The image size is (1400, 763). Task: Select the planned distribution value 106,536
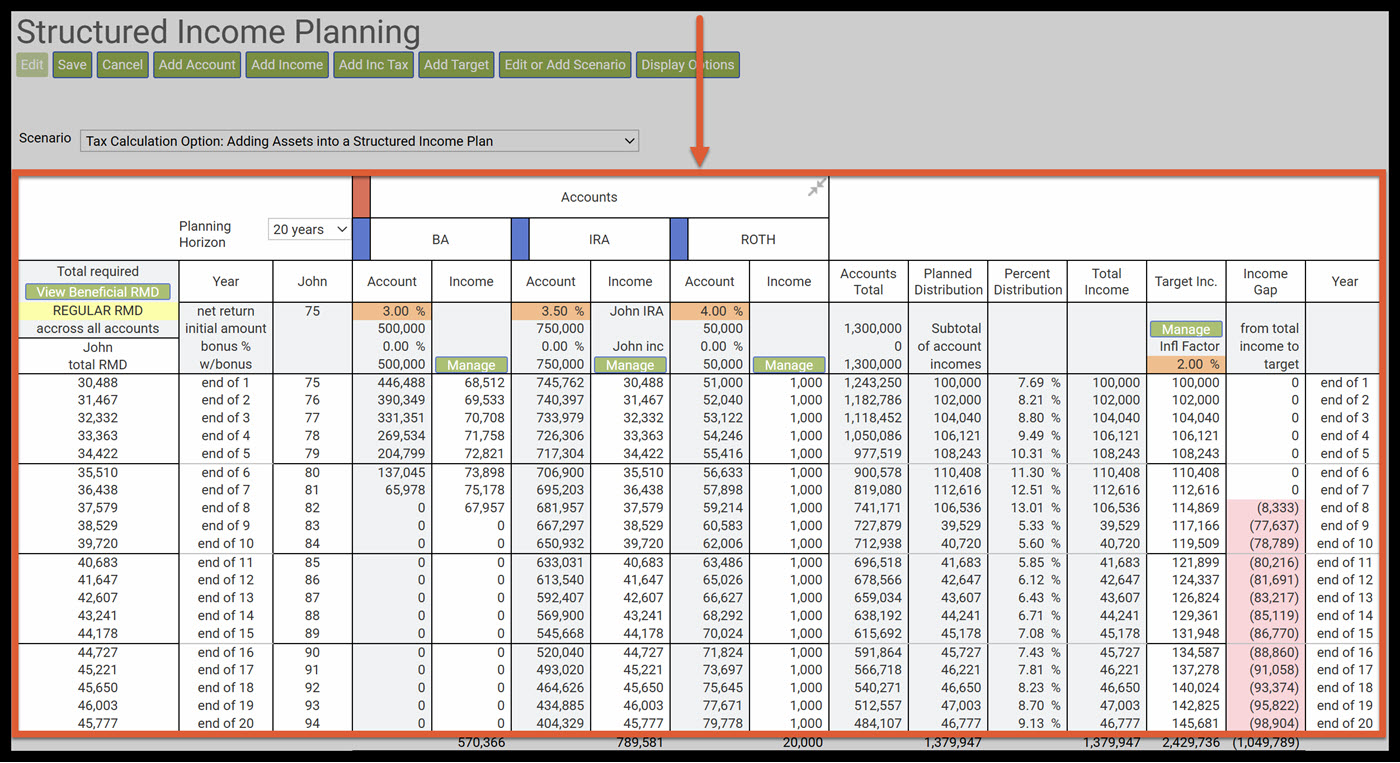[x=957, y=508]
